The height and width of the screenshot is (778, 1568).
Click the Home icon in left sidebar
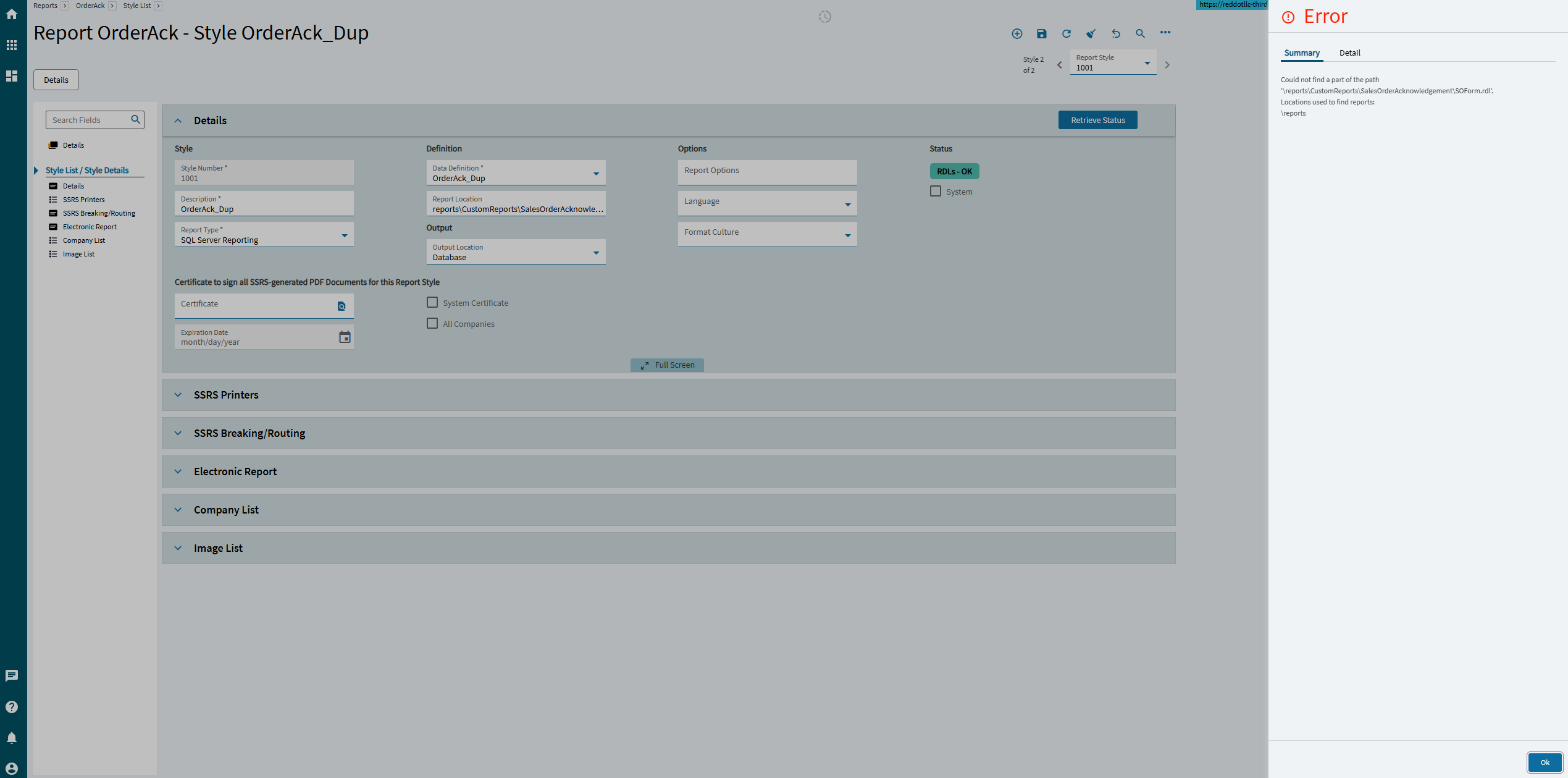coord(12,14)
